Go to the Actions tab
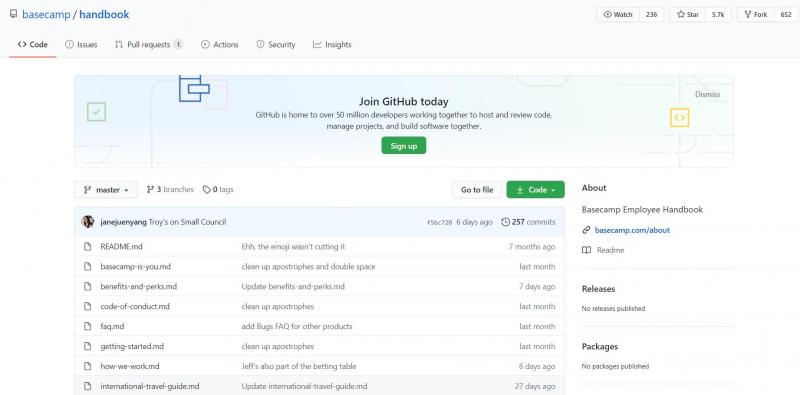 [x=219, y=44]
